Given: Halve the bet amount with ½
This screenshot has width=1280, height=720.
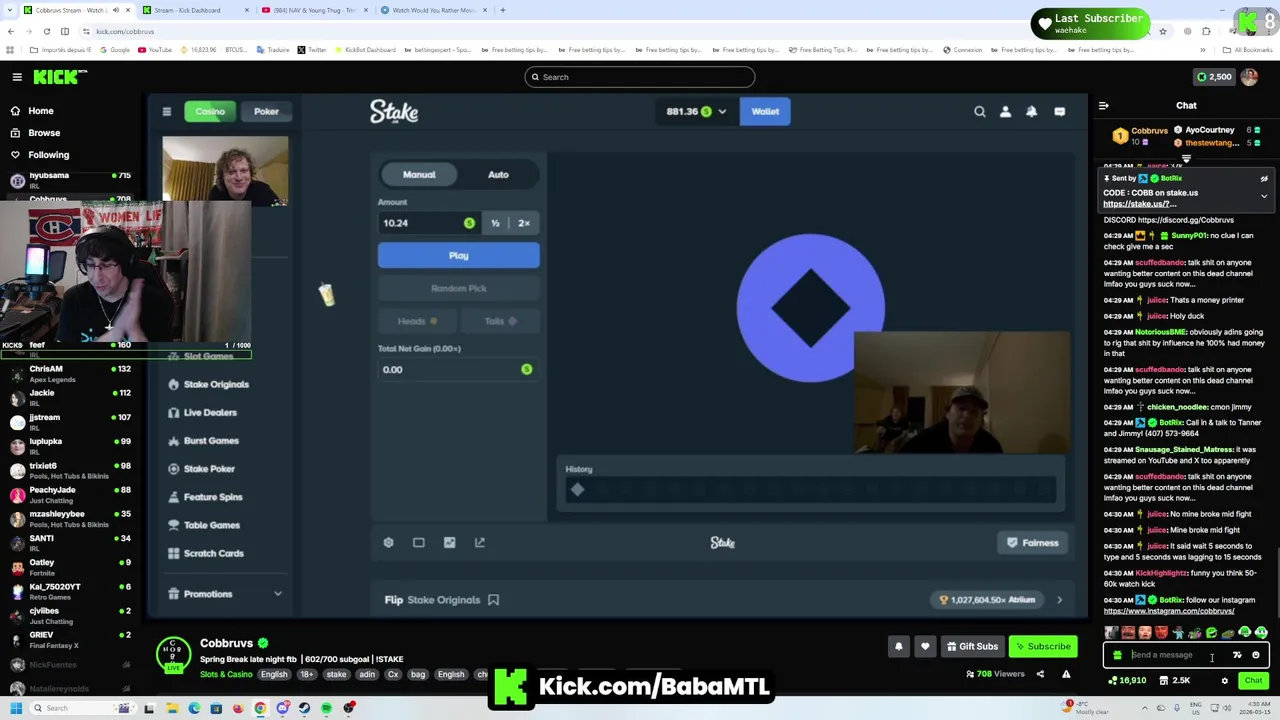Looking at the screenshot, I should (495, 223).
